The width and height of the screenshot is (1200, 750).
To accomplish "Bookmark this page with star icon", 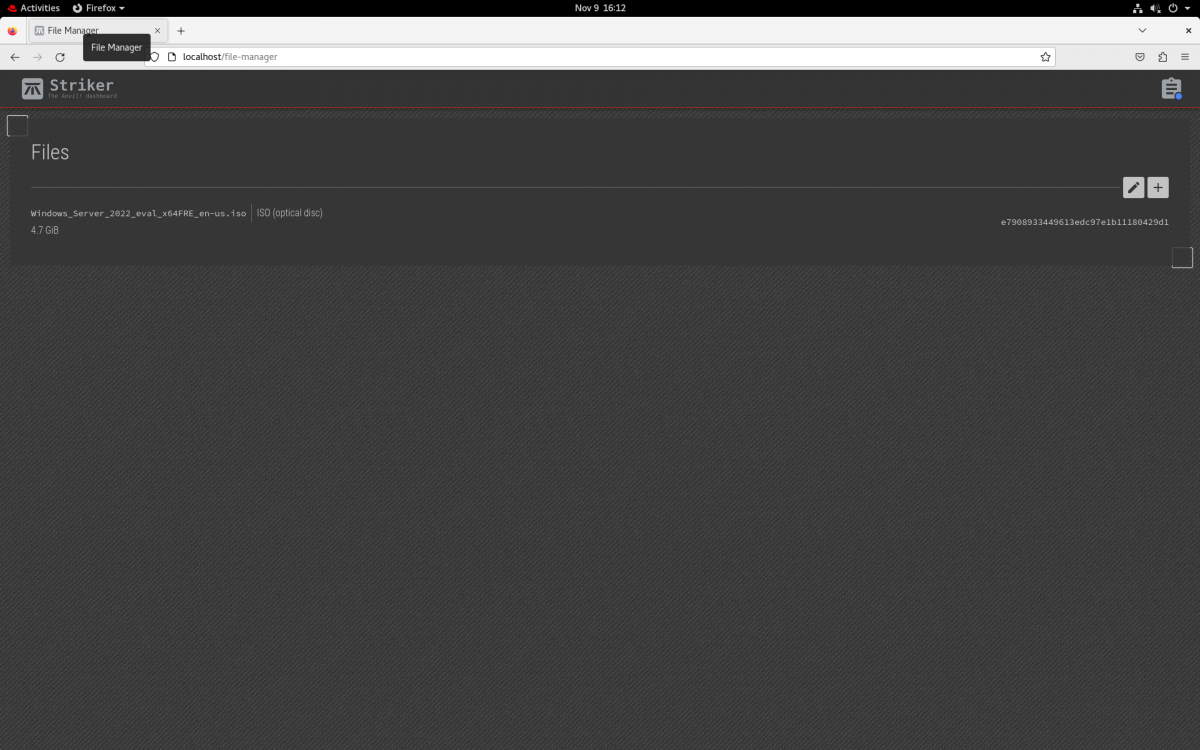I will [x=1046, y=57].
